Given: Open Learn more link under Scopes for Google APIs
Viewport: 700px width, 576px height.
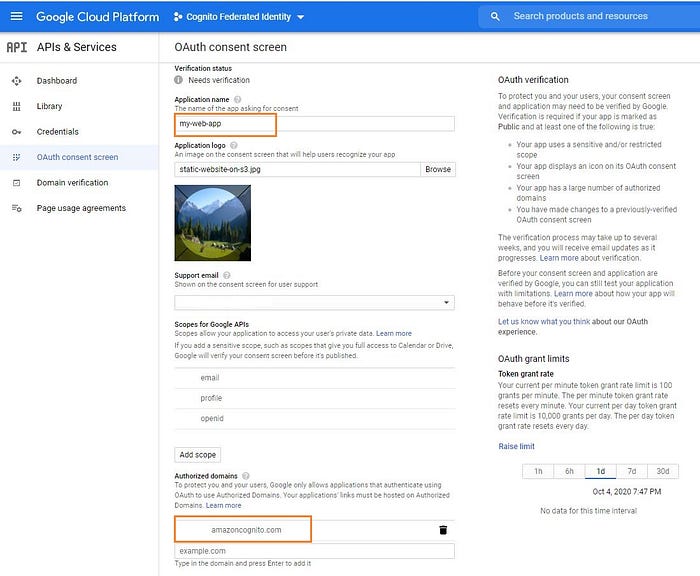Looking at the screenshot, I should pos(394,334).
